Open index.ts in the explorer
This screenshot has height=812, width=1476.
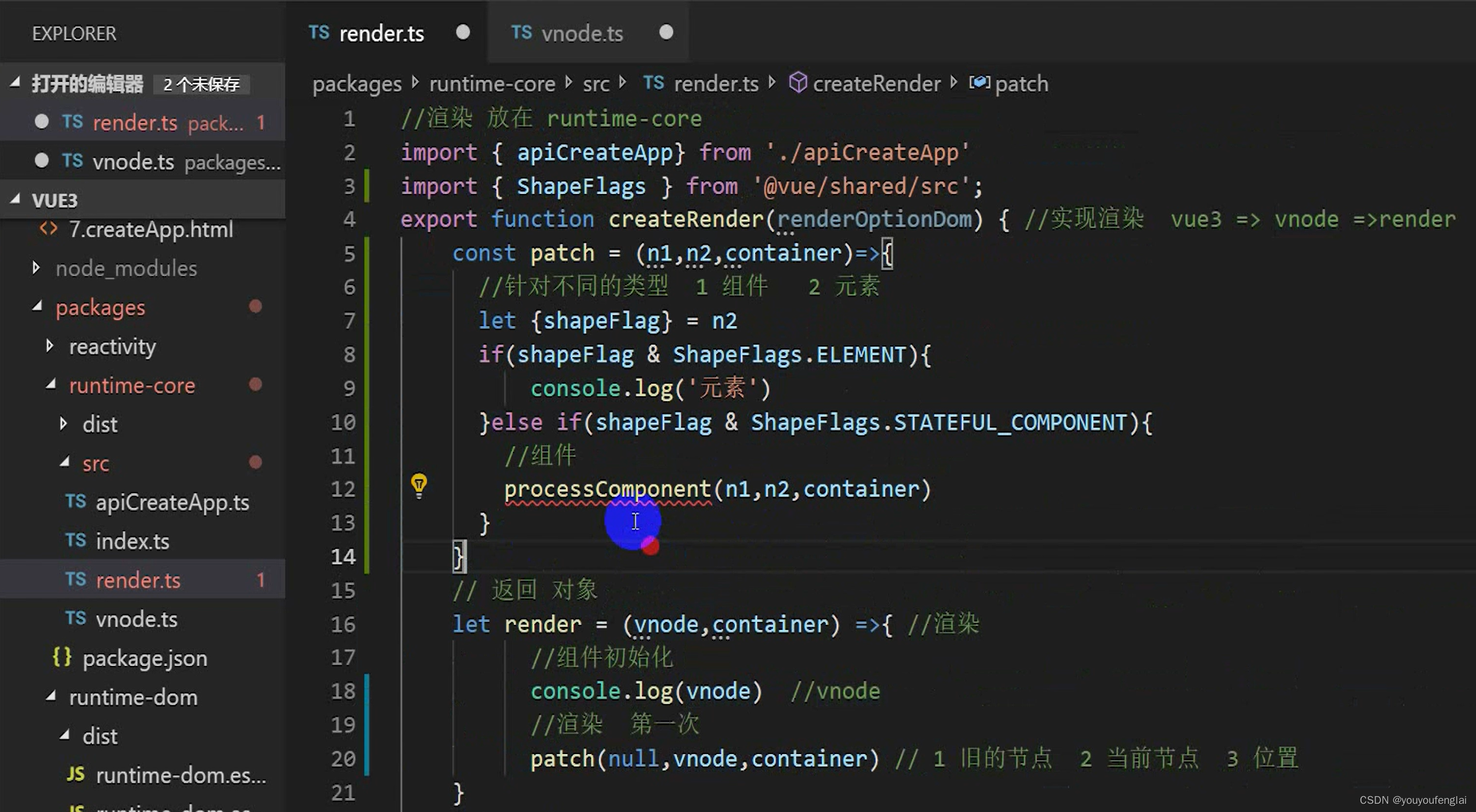tap(142, 541)
